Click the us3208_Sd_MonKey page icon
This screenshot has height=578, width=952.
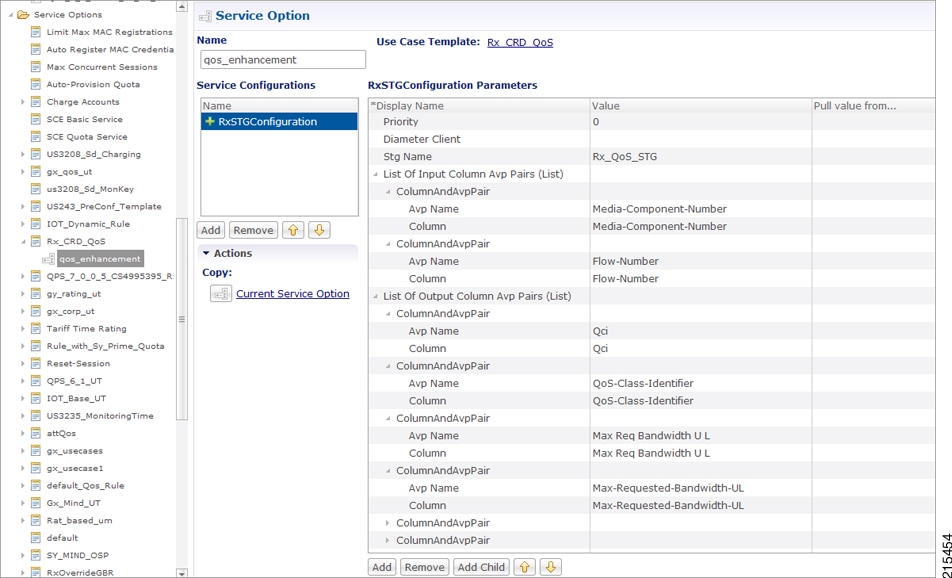coord(36,189)
